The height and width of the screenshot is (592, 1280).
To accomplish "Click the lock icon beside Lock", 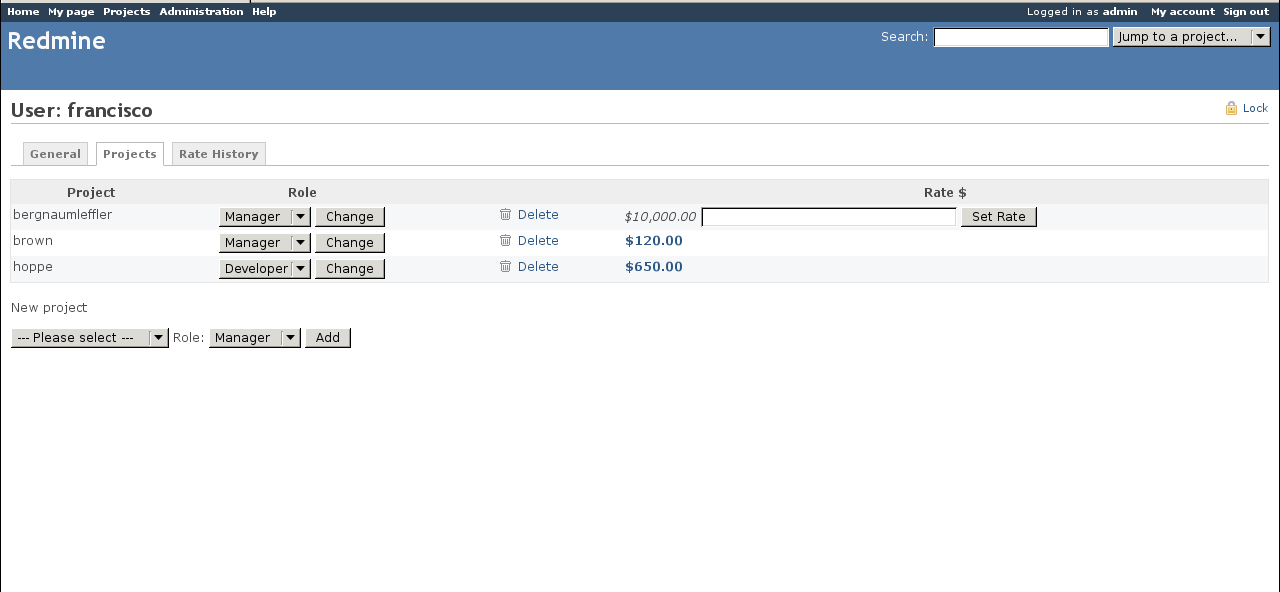I will click(1232, 108).
